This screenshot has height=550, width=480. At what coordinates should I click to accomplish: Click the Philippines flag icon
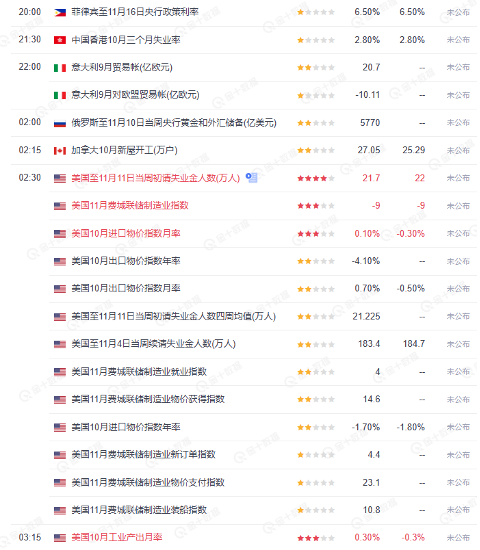click(60, 13)
